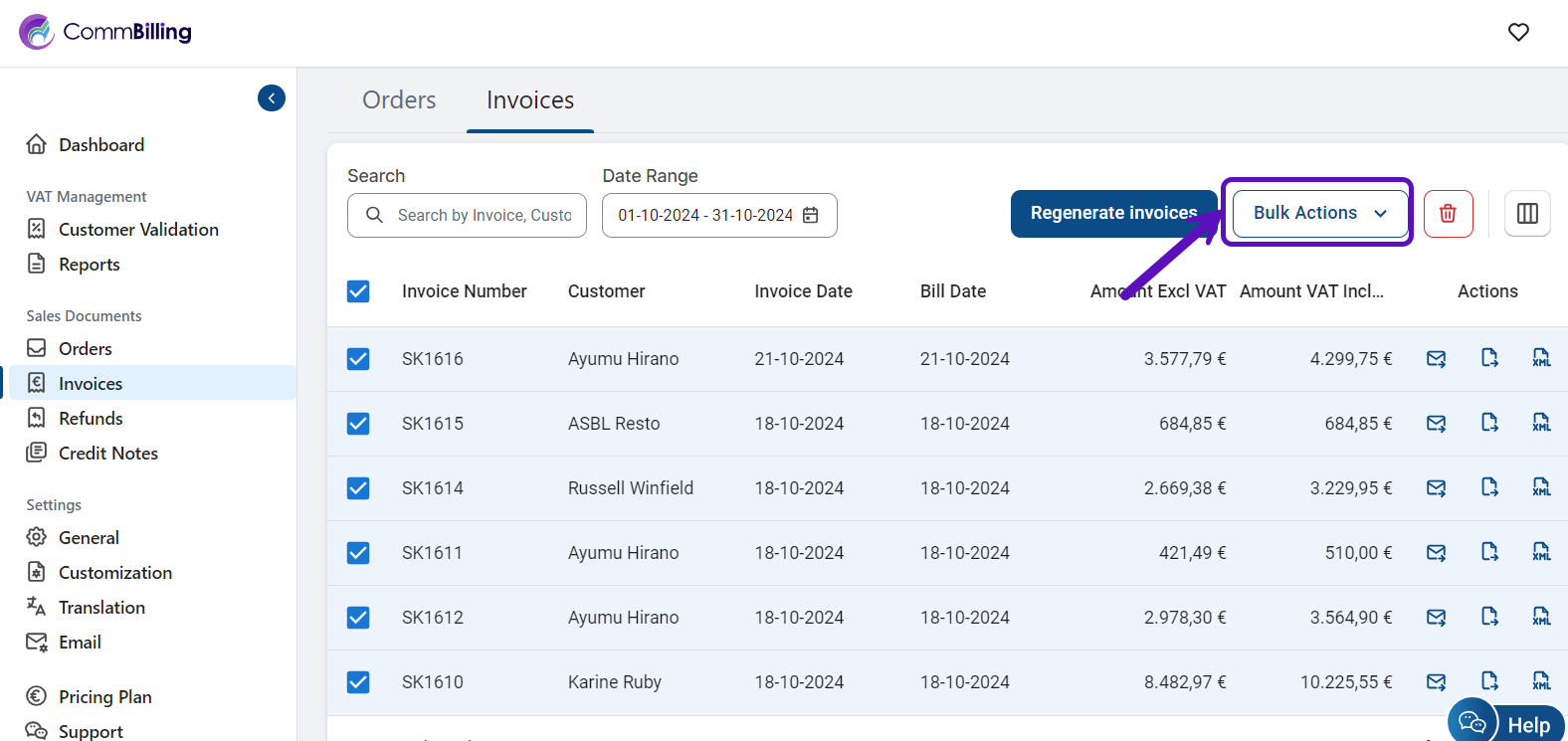Download XML for invoice SK1612
This screenshot has width=1568, height=741.
(1541, 618)
